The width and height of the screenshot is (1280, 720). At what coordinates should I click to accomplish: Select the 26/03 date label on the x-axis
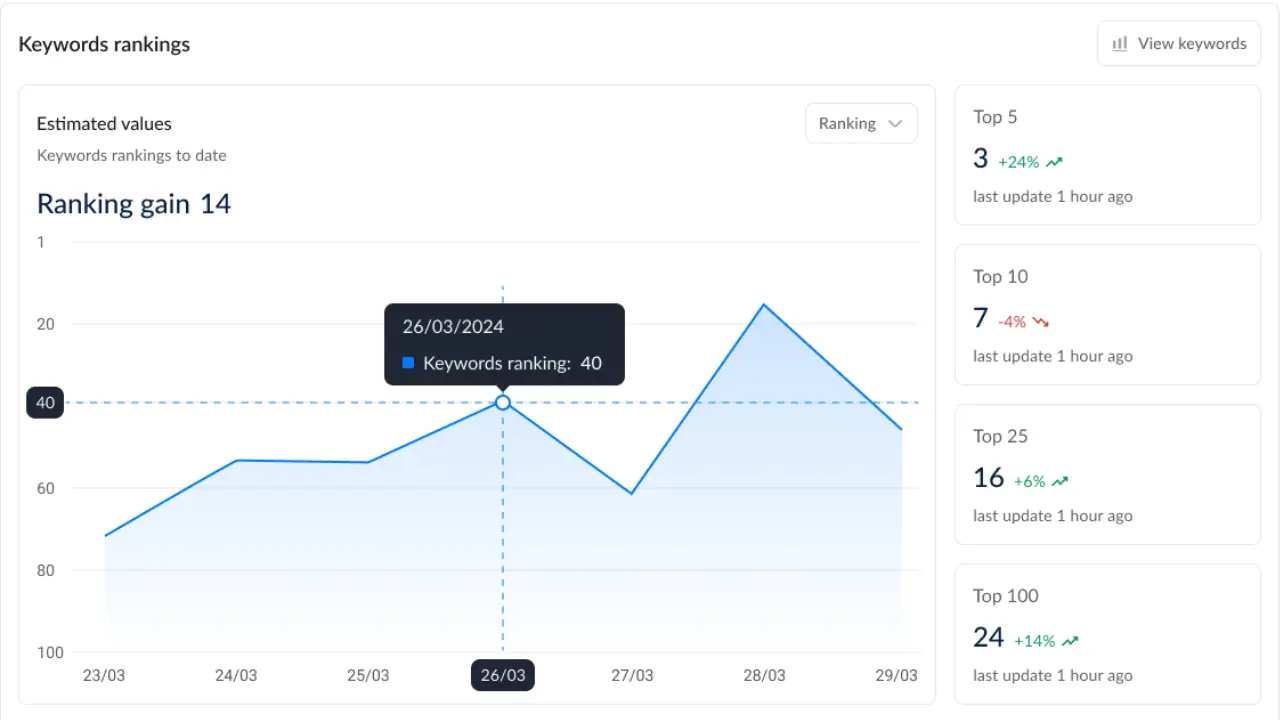click(x=502, y=675)
